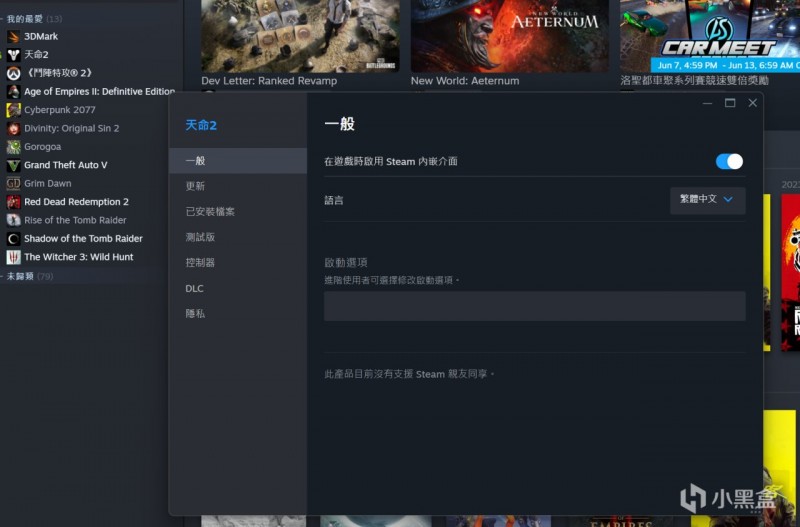
Task: Click Shadow of the Tomb Raider icon
Action: tap(13, 238)
